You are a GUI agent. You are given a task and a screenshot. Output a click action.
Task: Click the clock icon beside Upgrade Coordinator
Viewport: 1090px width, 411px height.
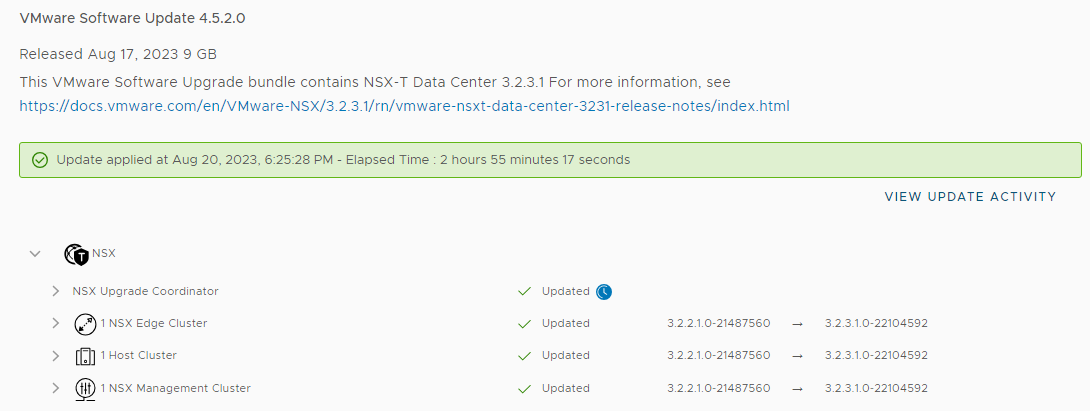pos(604,292)
